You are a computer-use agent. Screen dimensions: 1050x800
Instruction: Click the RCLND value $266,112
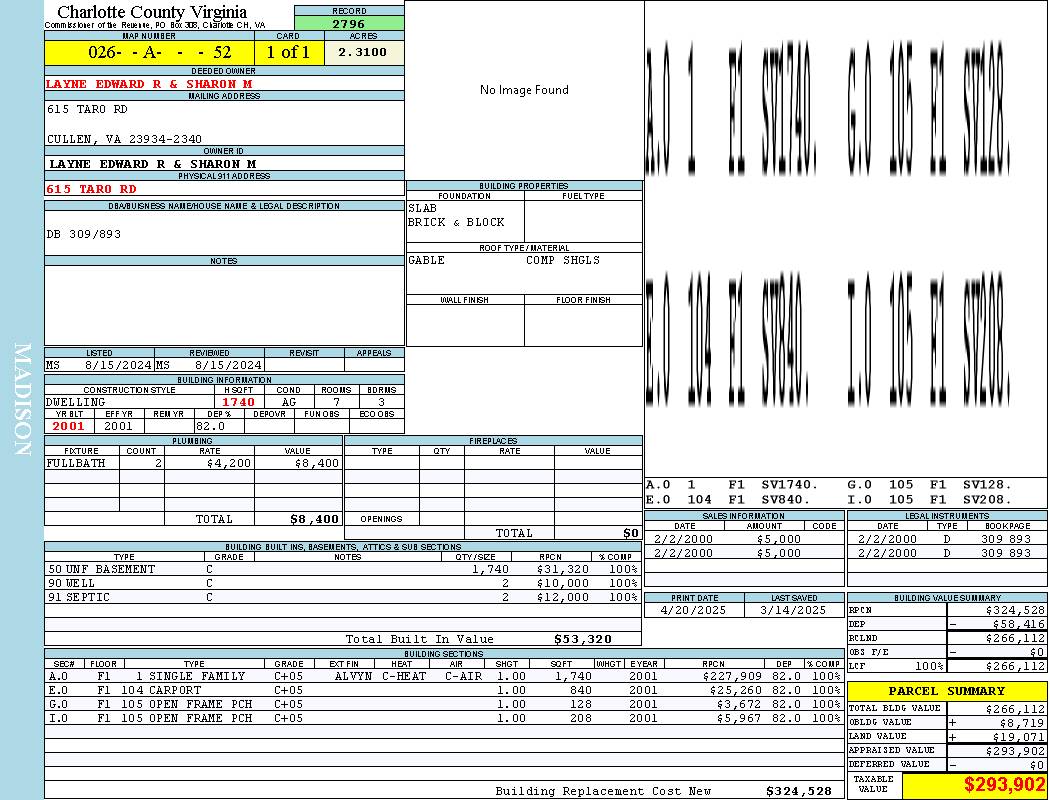point(1015,638)
